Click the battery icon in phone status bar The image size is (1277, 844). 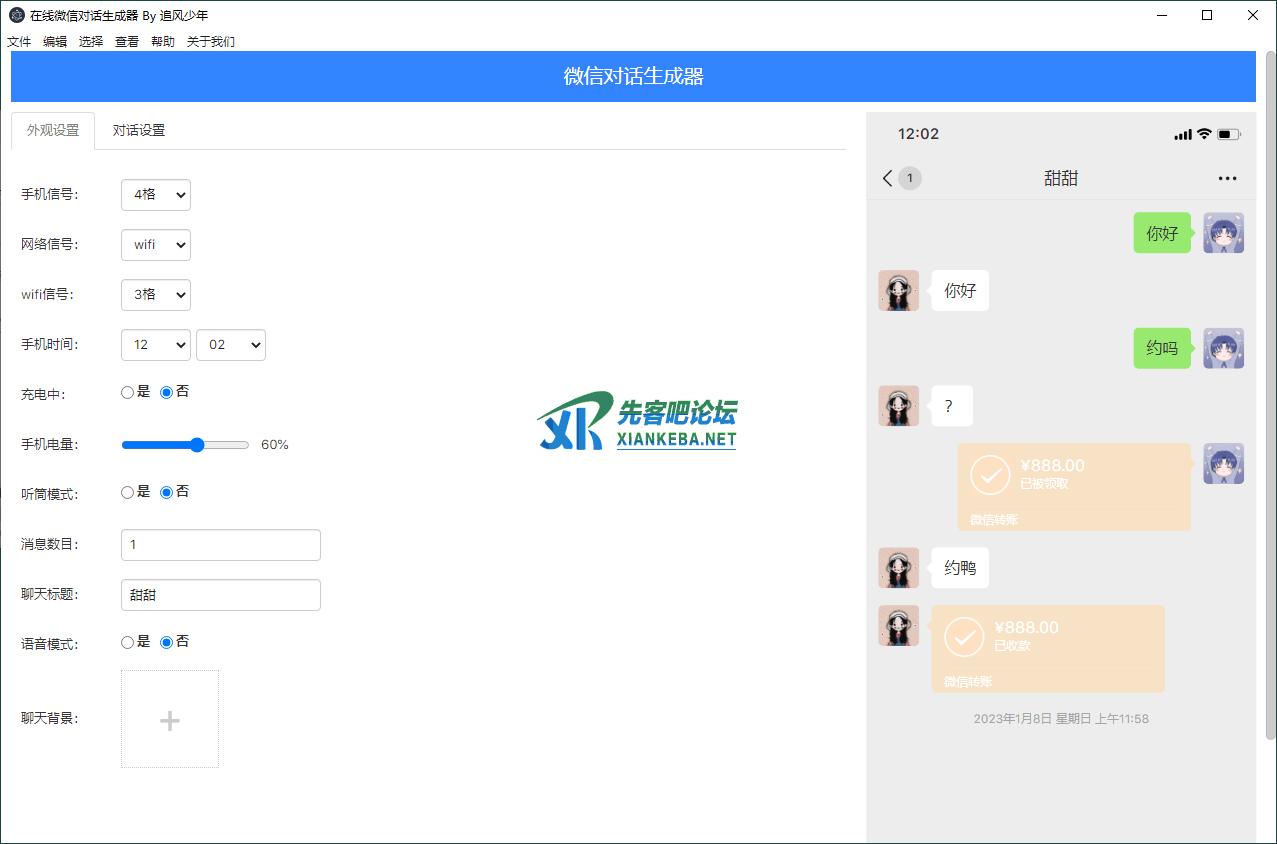click(x=1229, y=134)
